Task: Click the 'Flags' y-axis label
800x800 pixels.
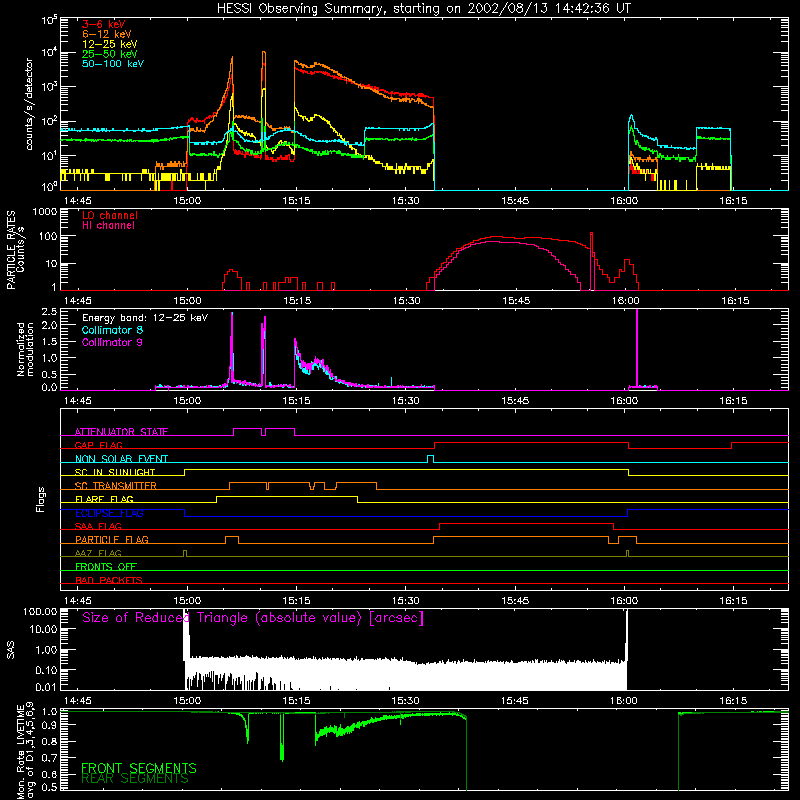Action: pyautogui.click(x=40, y=499)
